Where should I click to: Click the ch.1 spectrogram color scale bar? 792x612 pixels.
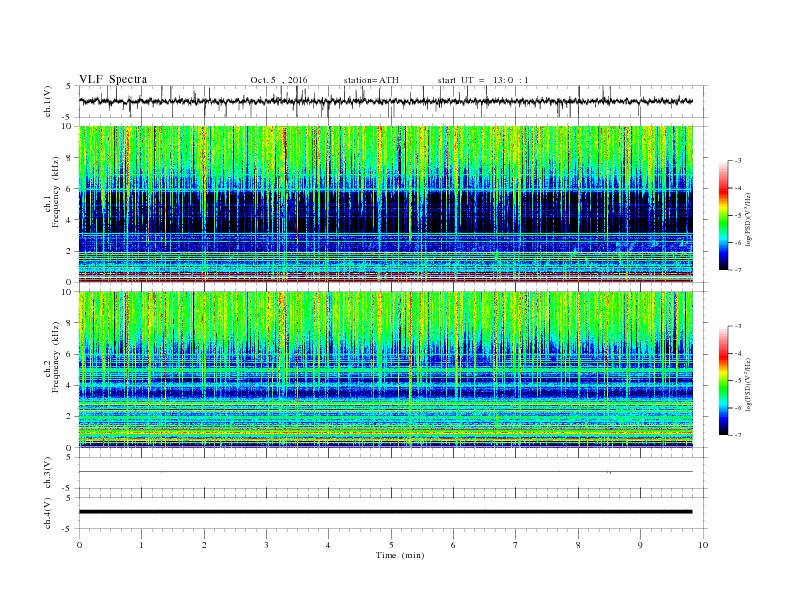[724, 215]
